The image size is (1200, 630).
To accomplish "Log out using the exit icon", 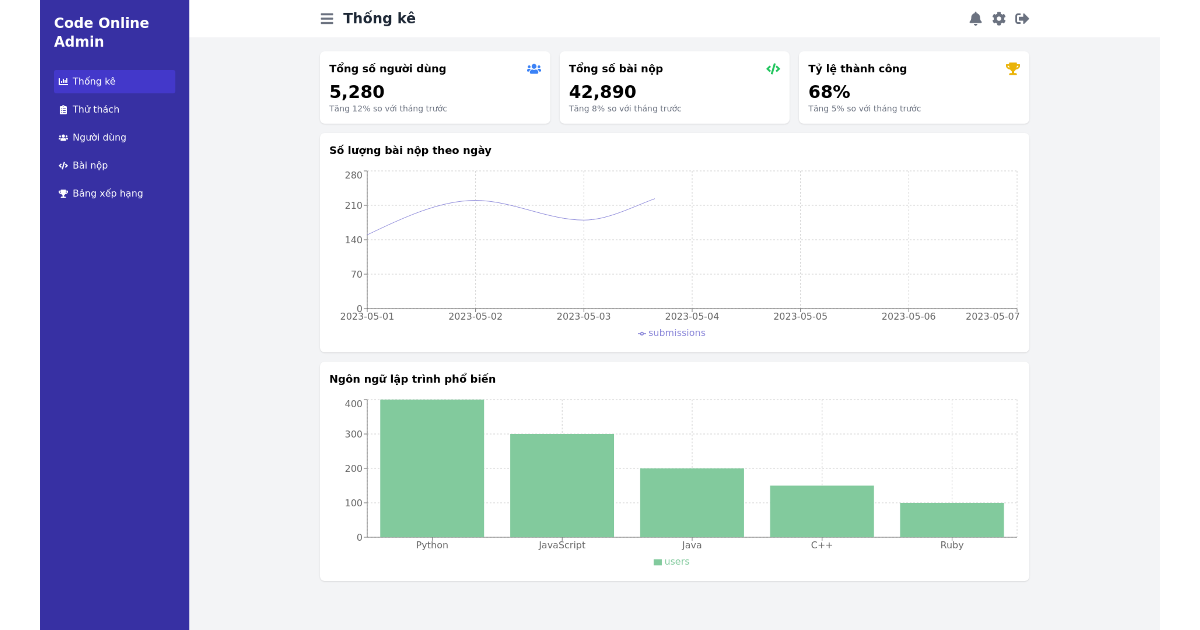I will pos(1020,17).
